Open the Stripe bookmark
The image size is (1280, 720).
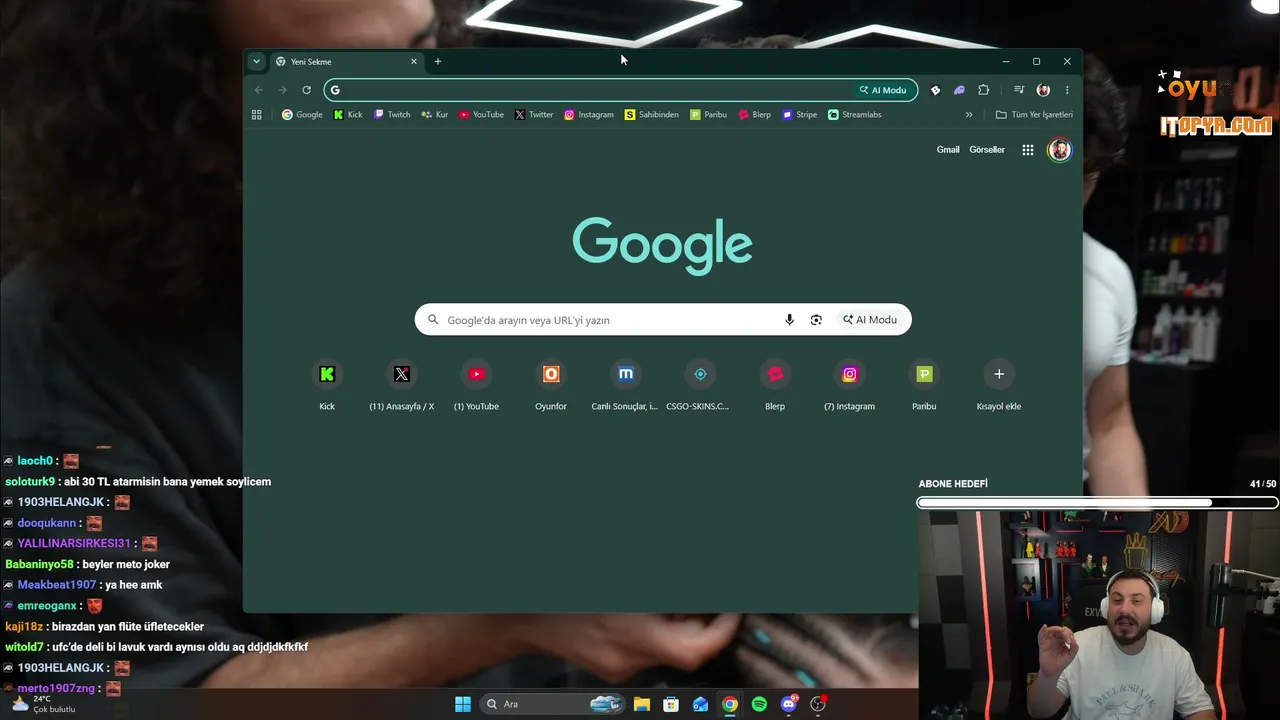tap(800, 115)
